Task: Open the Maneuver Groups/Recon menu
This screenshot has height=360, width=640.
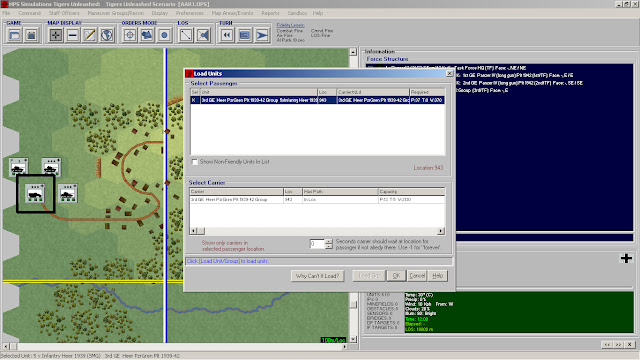Action: [x=116, y=13]
